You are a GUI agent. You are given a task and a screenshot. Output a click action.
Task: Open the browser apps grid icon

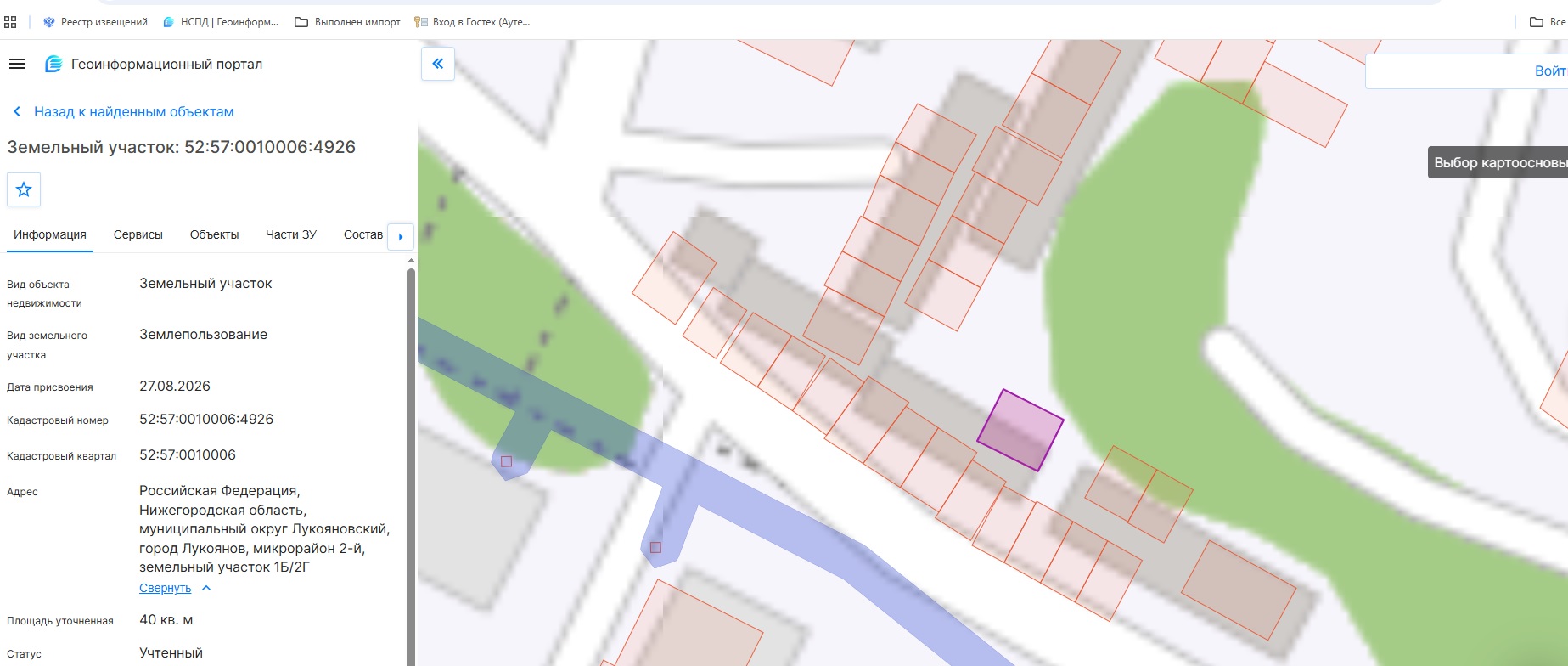10,22
